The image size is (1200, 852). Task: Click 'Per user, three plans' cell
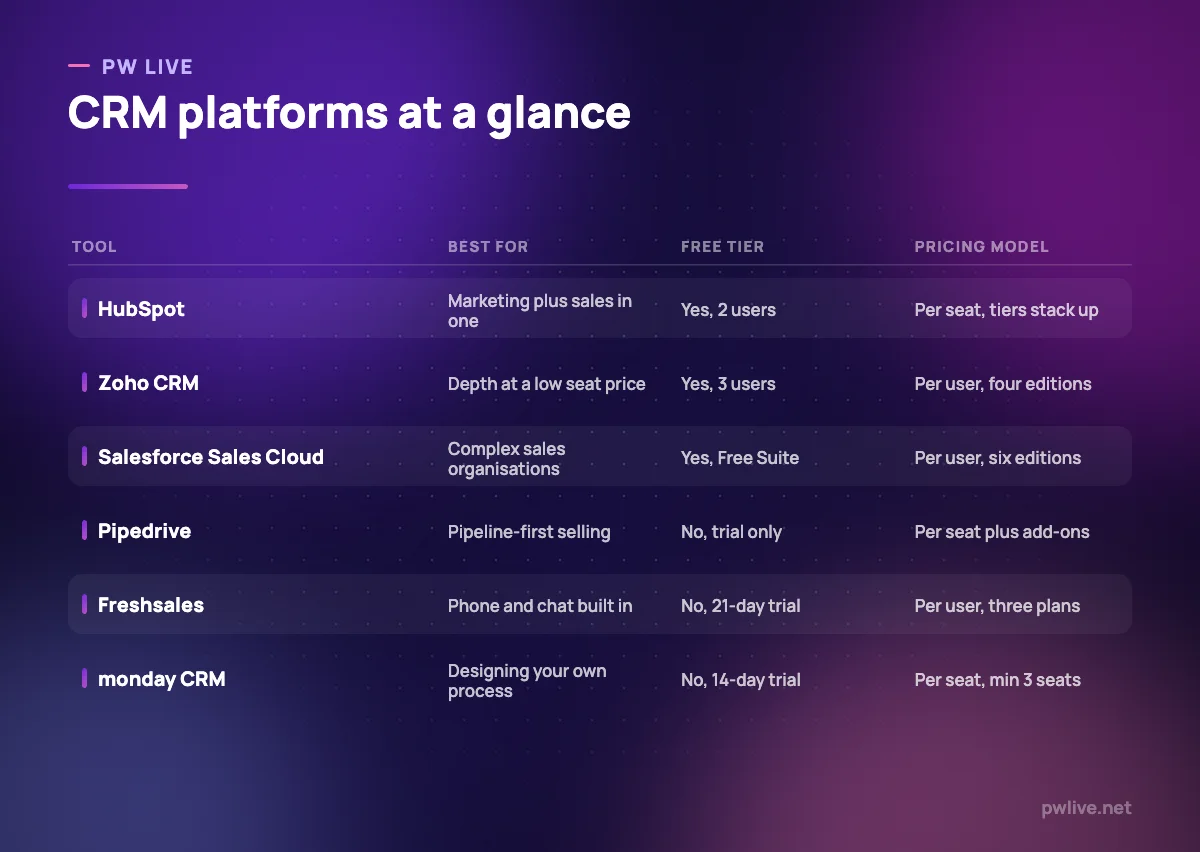click(997, 606)
